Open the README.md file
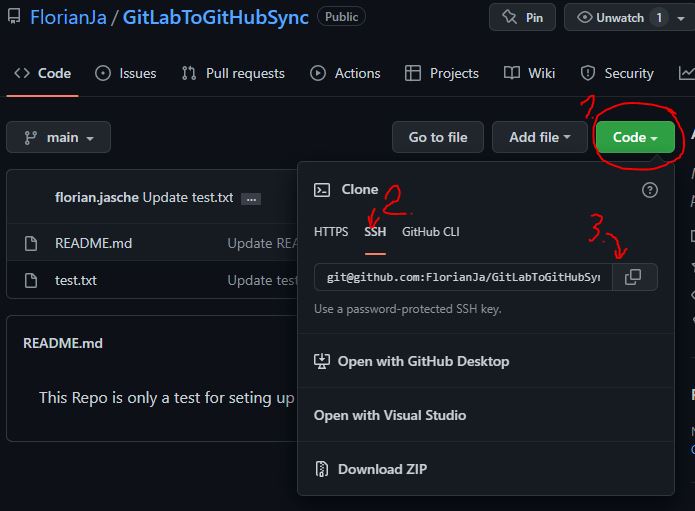Image resolution: width=695 pixels, height=511 pixels. 94,243
